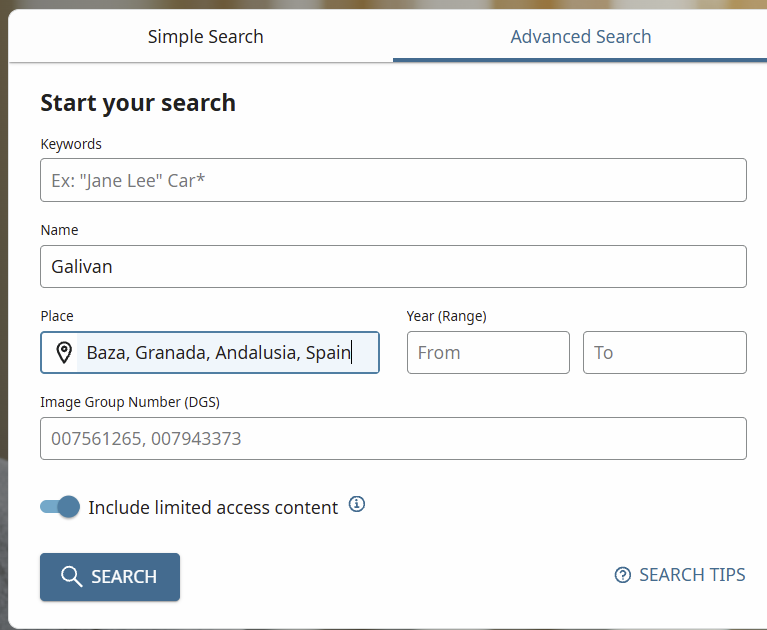The image size is (767, 630).
Task: Click the Place field with Baza, Granada
Action: 210,353
